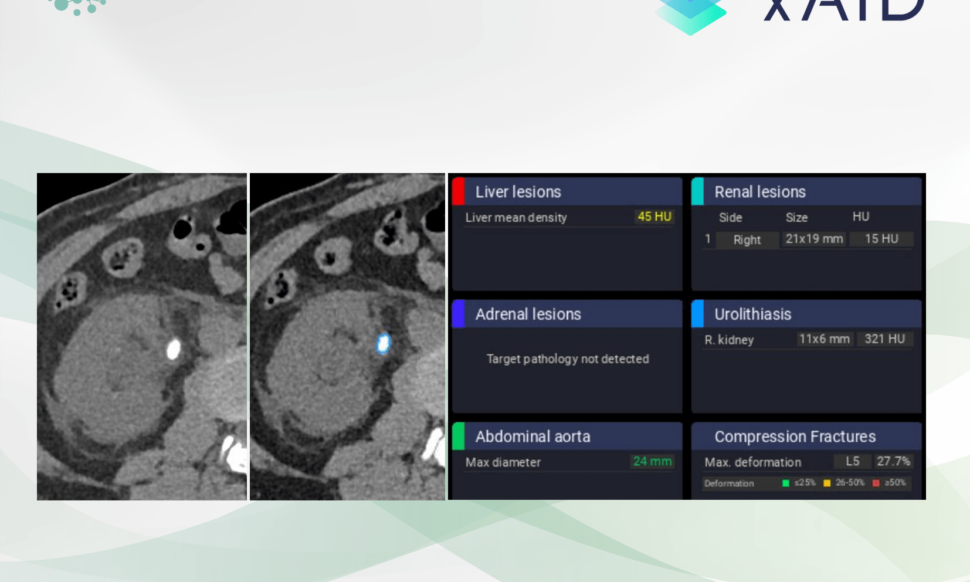The width and height of the screenshot is (970, 582).
Task: Click the 'Right' side cell
Action: [747, 240]
